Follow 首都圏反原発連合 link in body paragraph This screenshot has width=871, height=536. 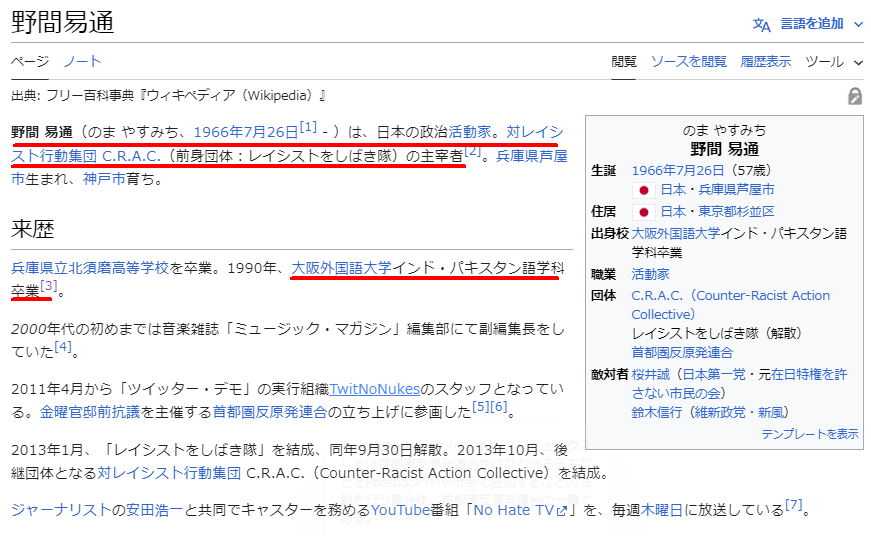270,412
